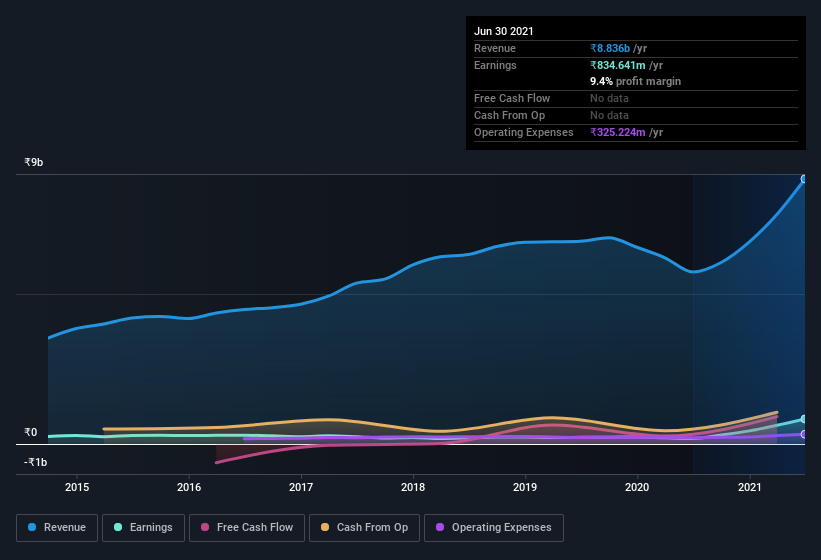
Task: Click the Jun 30 2021 tooltip date
Action: pos(504,31)
